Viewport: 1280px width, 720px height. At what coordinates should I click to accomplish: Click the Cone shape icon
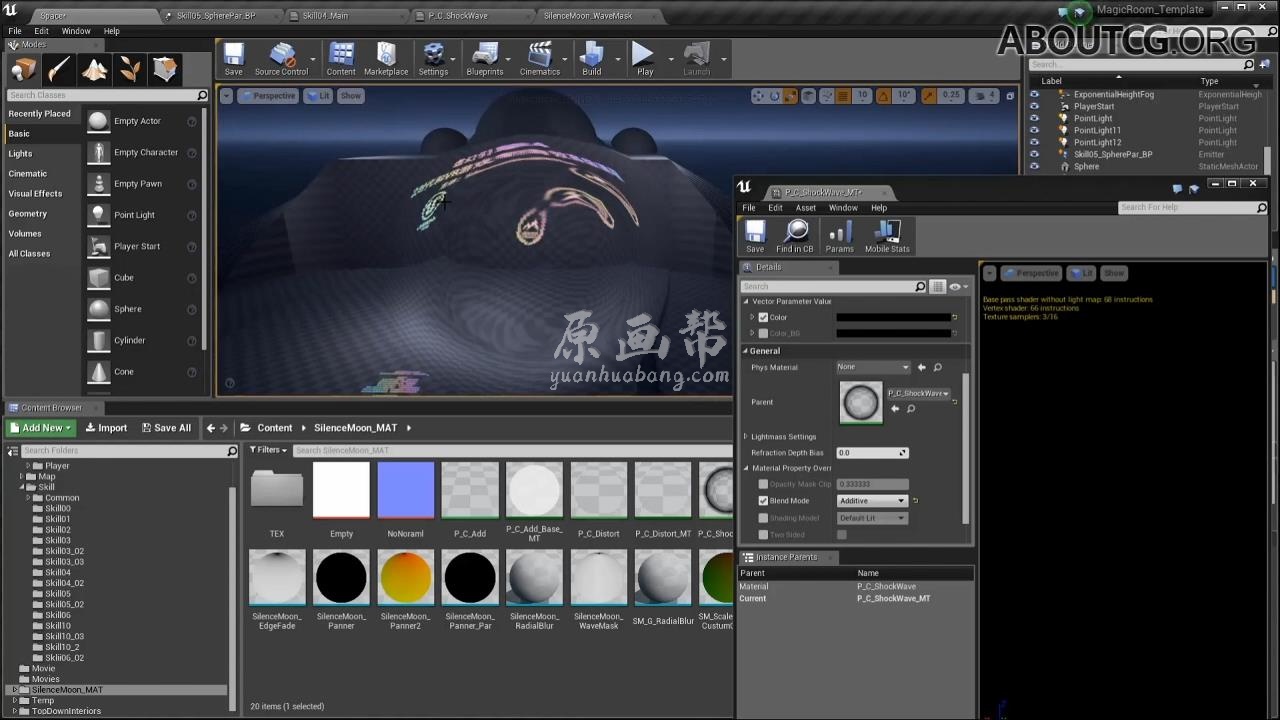(x=98, y=372)
